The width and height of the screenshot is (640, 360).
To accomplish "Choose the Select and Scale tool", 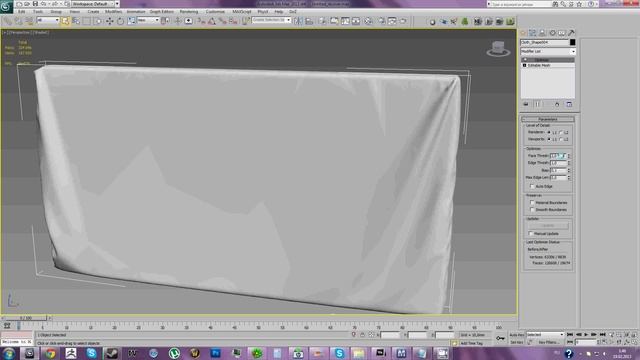I will point(131,21).
